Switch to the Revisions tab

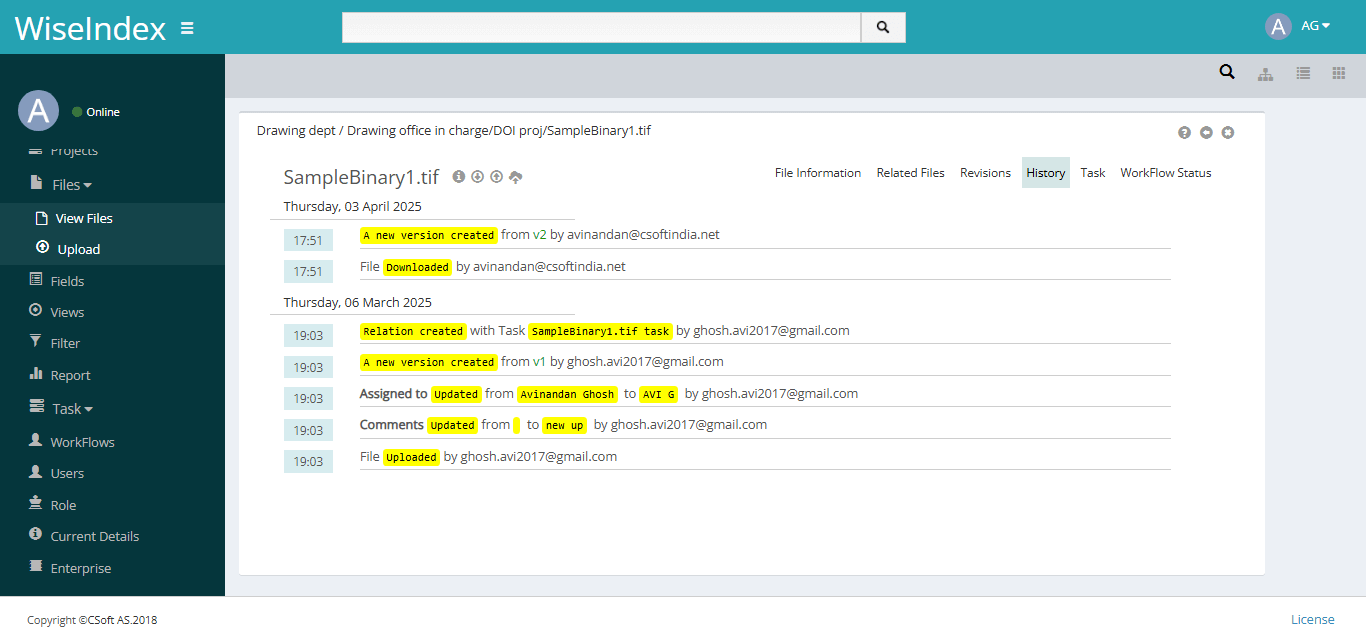point(985,172)
